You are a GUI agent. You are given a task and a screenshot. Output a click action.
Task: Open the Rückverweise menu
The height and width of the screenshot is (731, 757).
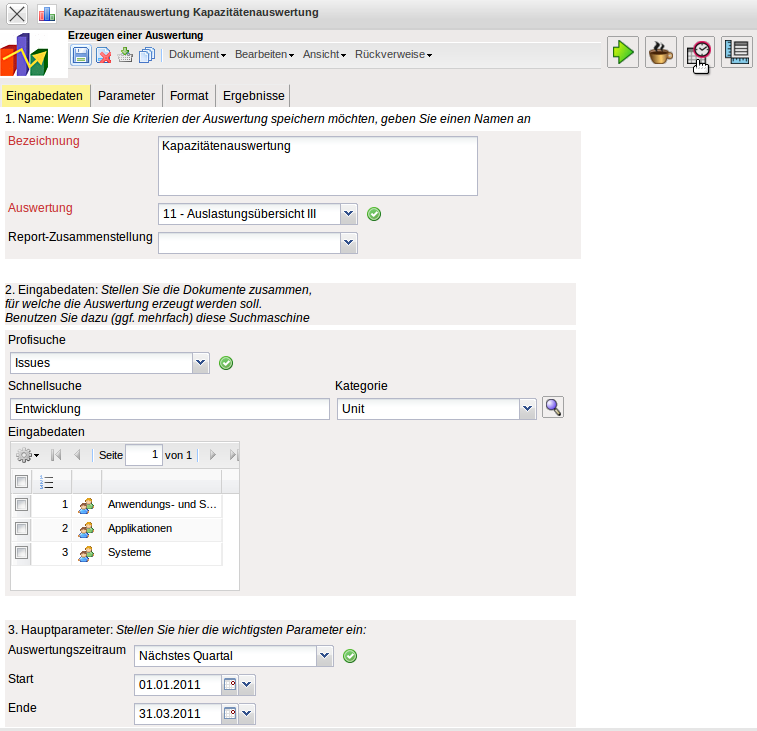[x=393, y=55]
